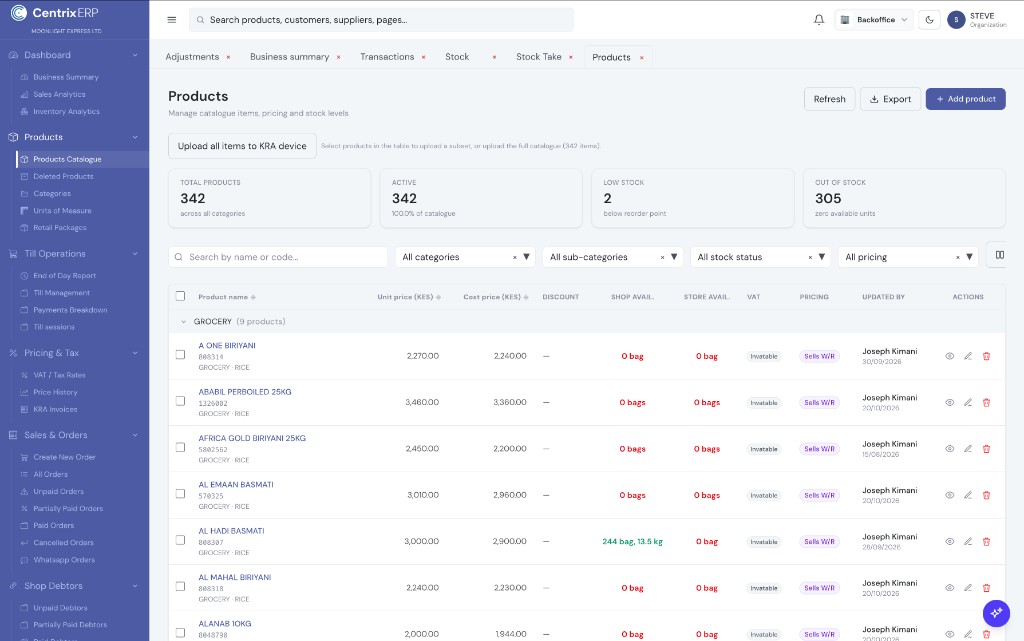Sort by Product name column
The width and height of the screenshot is (1024, 641).
[227, 297]
